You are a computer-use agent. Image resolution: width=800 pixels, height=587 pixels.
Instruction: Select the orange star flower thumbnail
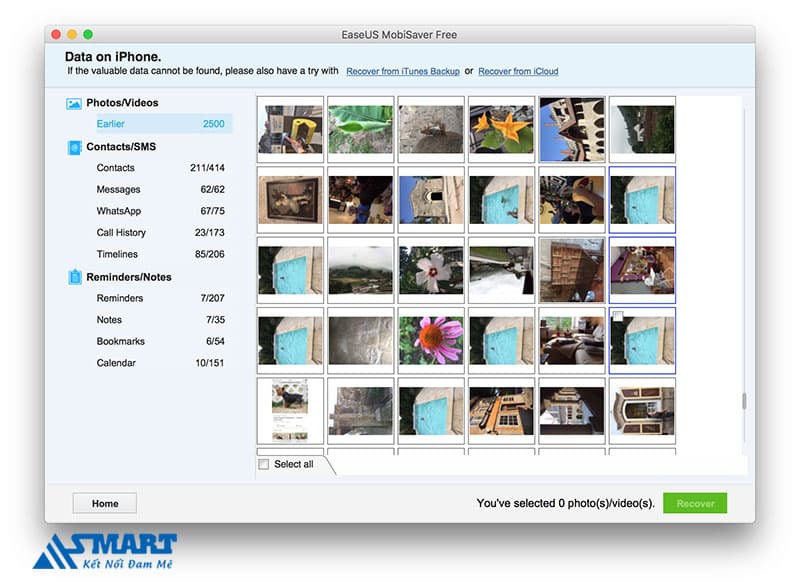click(501, 129)
